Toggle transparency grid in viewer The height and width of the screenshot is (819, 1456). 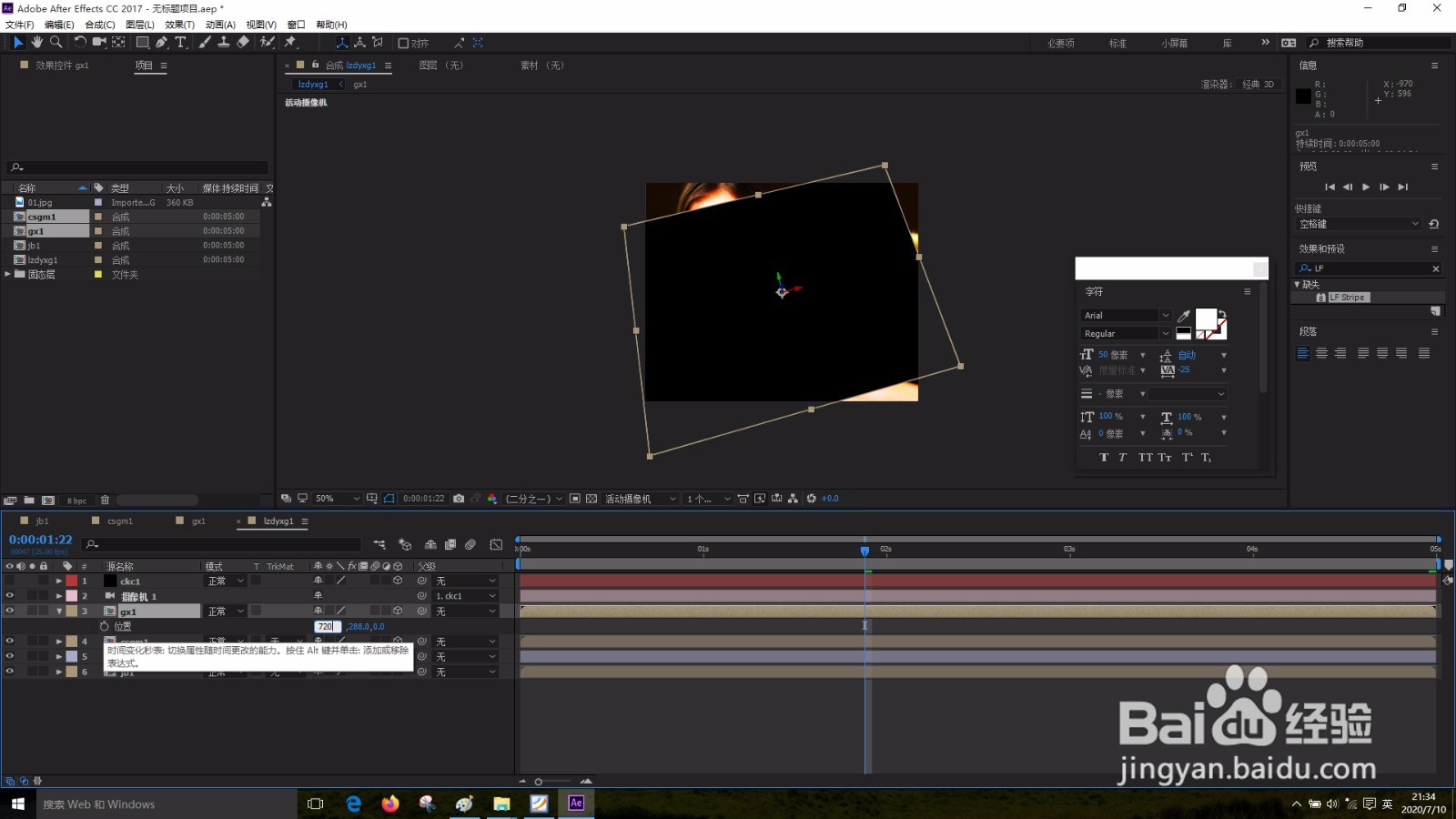click(591, 499)
